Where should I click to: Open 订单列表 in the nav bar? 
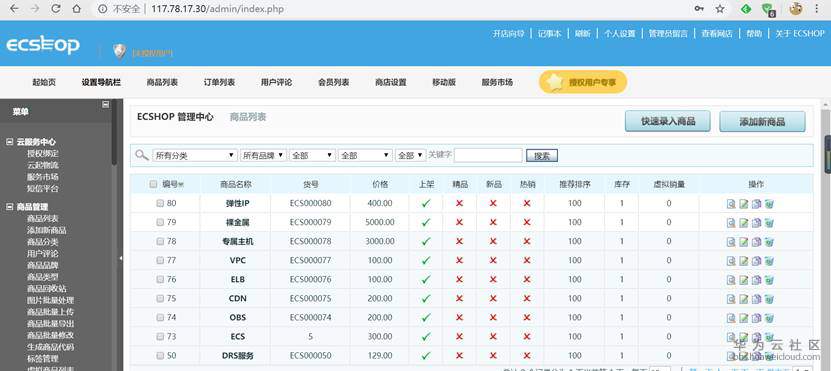(219, 83)
